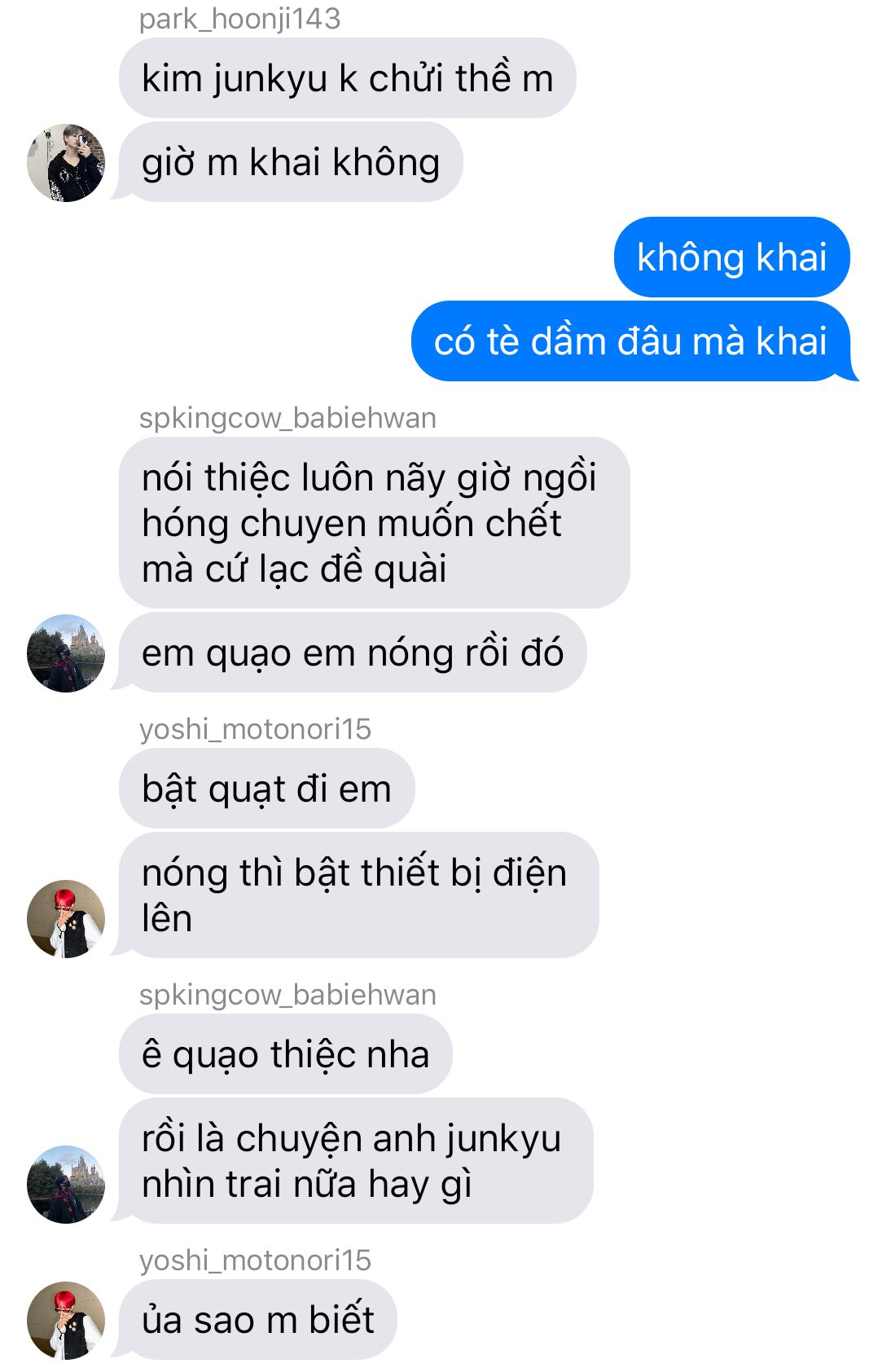
Task: Select the 'ê quạo thiệc nha' bubble
Action: [x=286, y=1054]
